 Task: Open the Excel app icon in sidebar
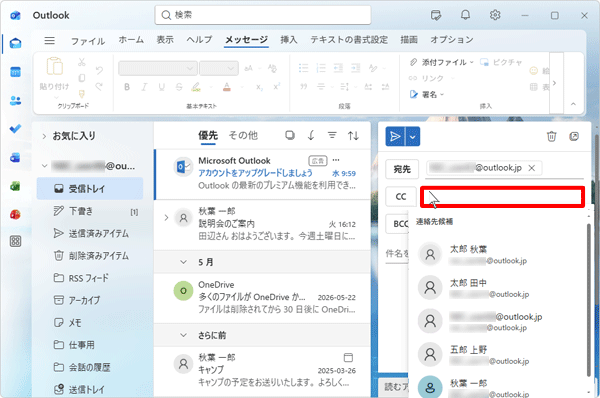[16, 186]
